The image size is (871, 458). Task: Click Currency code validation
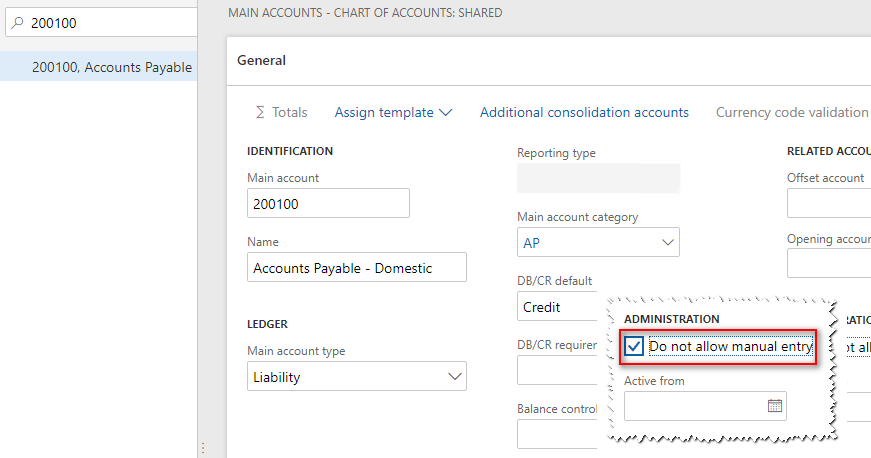click(791, 112)
